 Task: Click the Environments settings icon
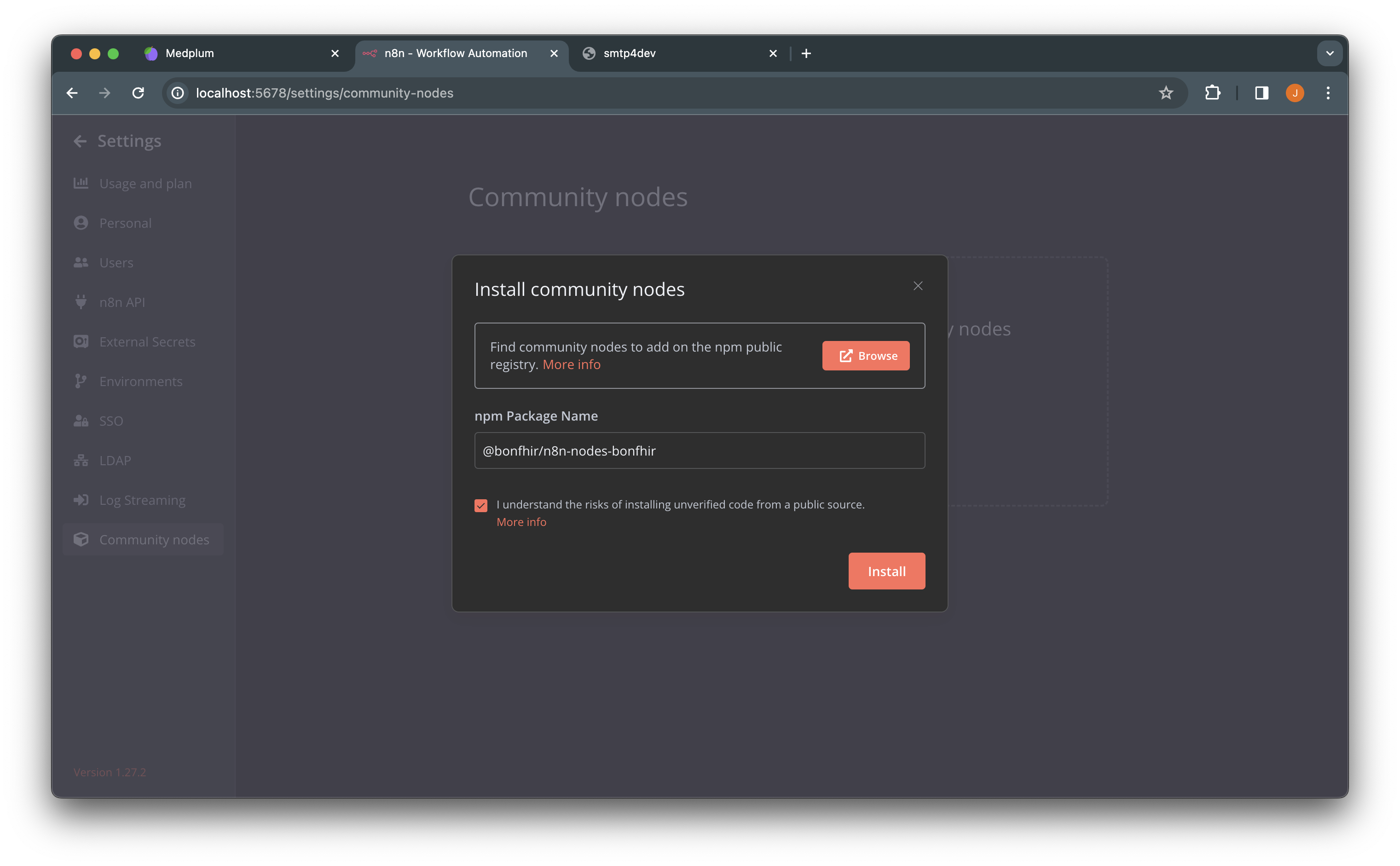tap(81, 381)
